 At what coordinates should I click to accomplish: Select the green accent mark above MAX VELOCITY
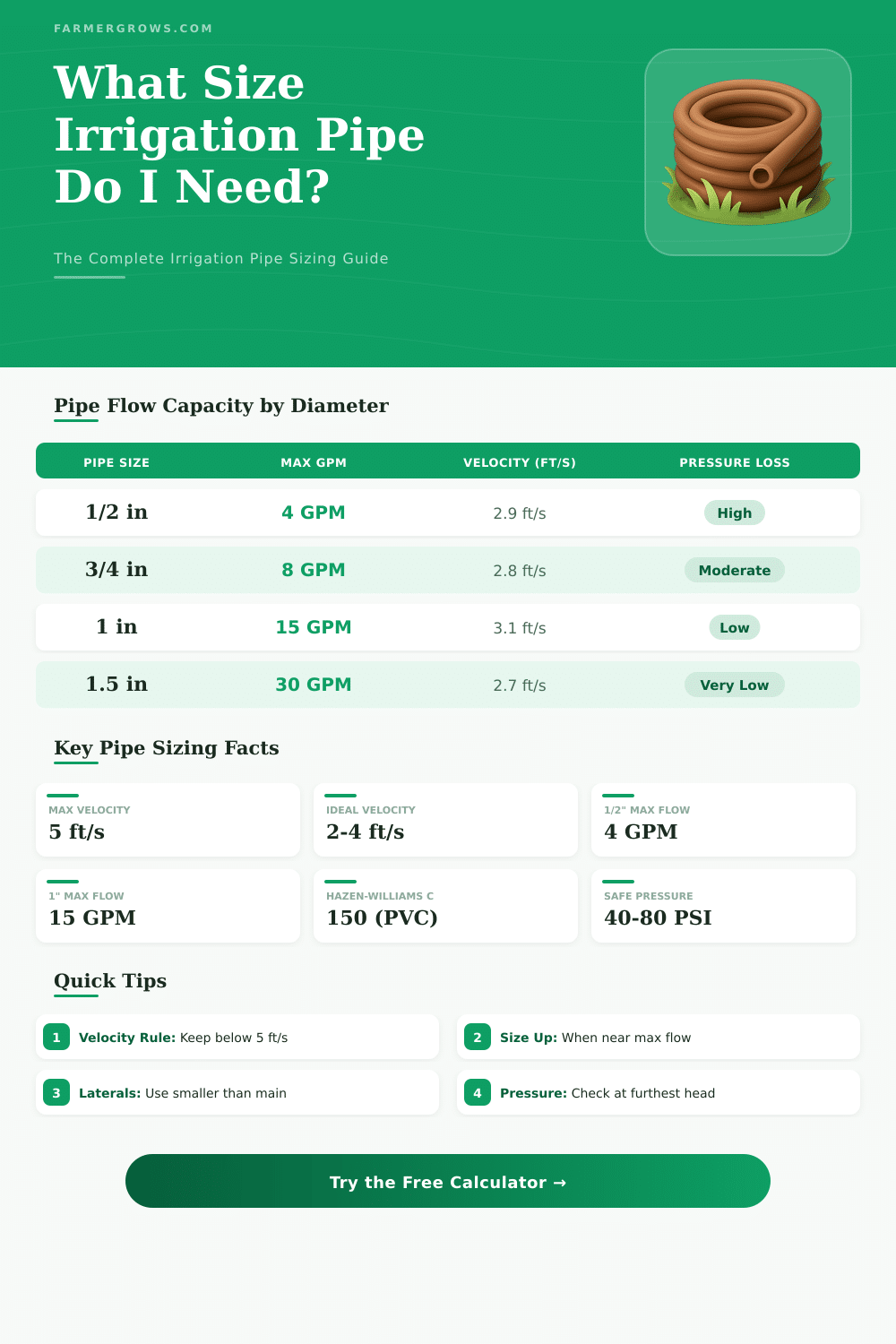point(61,795)
